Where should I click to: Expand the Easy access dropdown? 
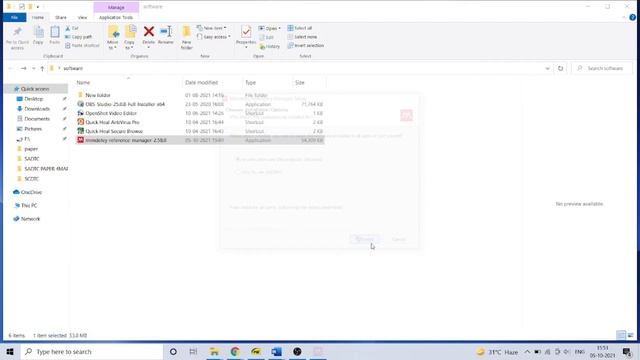tap(229, 37)
